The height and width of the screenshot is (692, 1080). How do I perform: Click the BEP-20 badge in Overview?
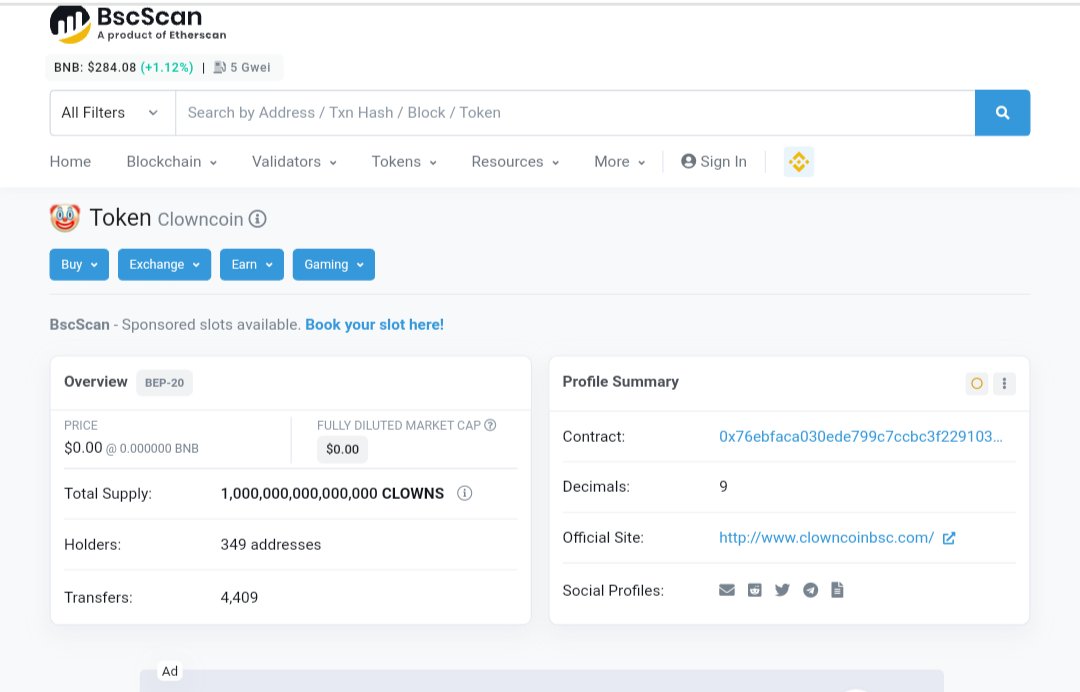[x=165, y=383]
